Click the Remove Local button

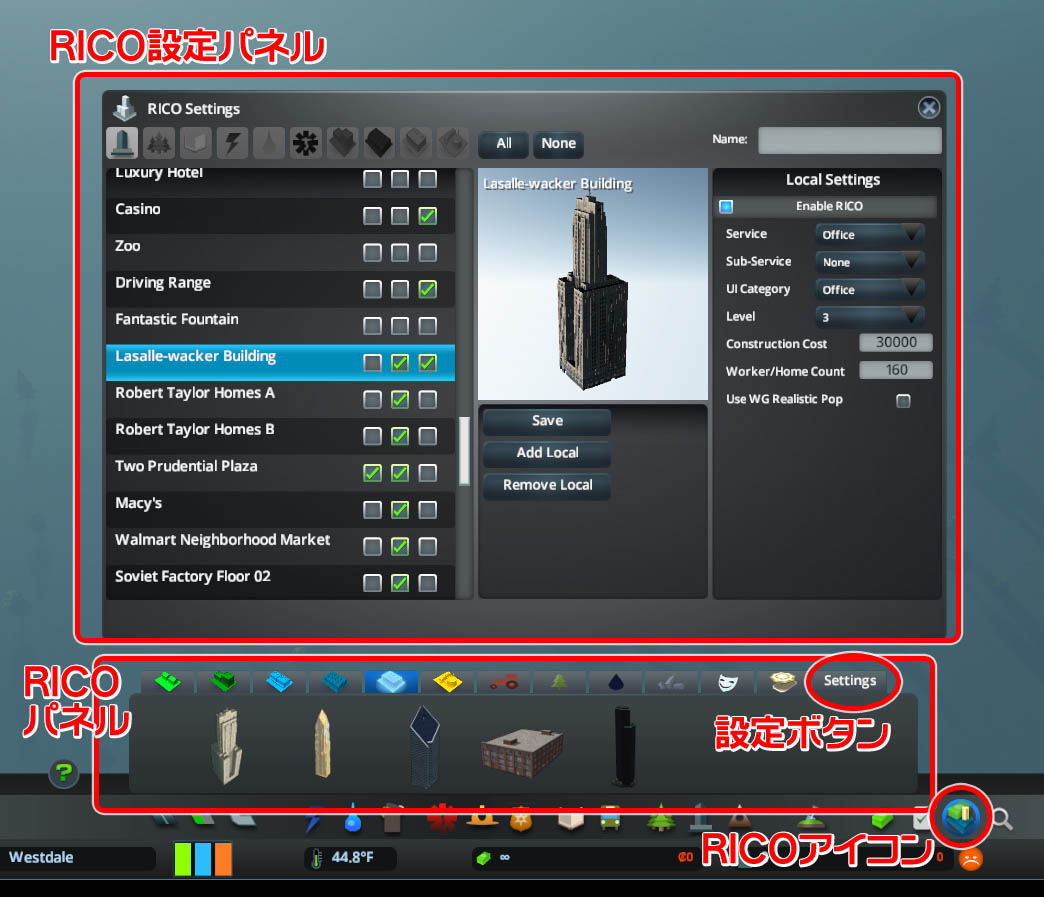[x=547, y=485]
